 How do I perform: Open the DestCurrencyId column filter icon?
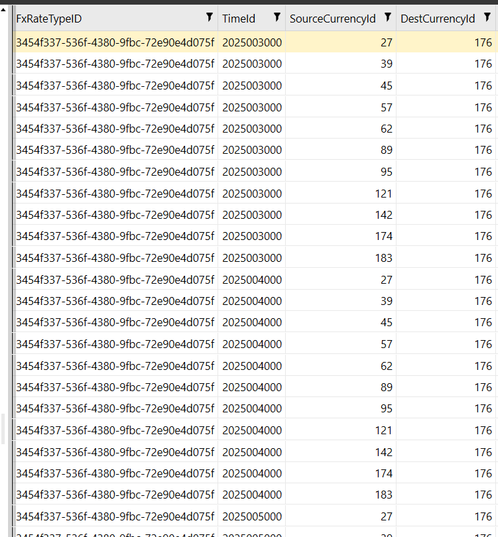click(x=487, y=17)
